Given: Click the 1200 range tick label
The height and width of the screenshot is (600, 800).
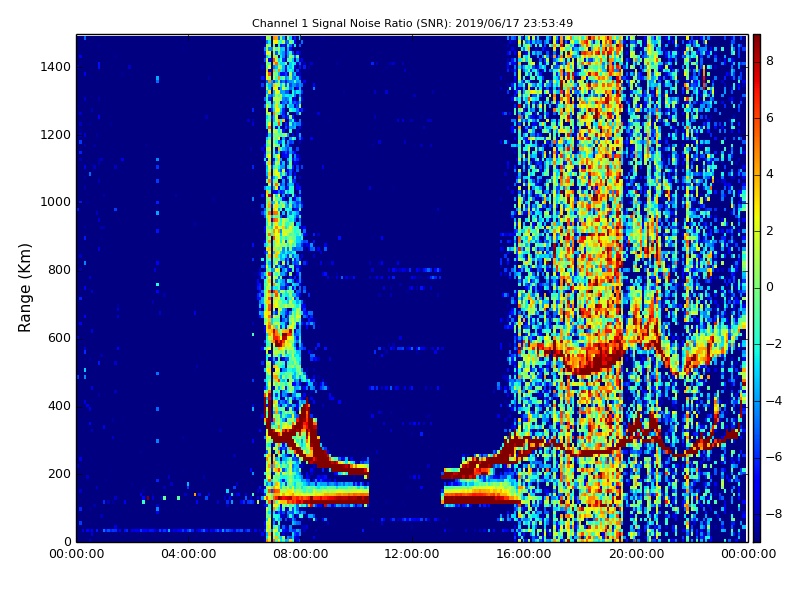Looking at the screenshot, I should click(56, 135).
